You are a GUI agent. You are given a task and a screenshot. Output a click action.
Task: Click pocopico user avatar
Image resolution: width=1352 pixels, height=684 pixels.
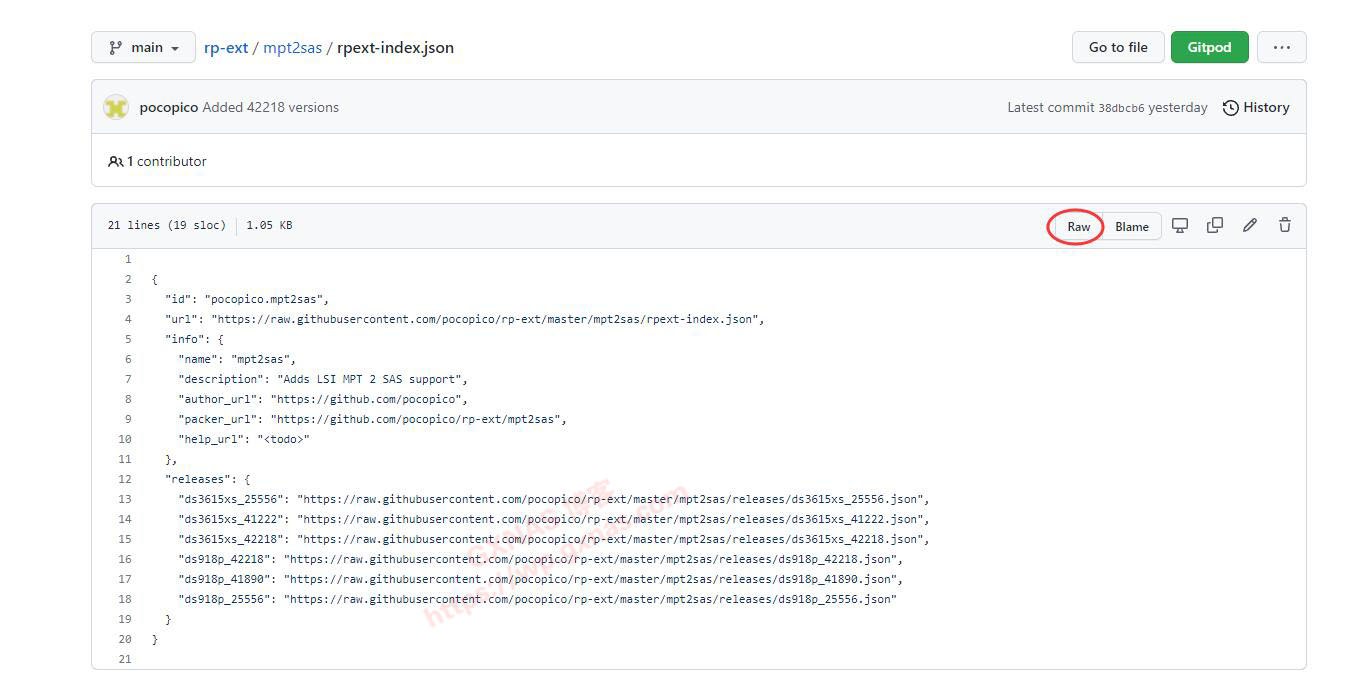tap(116, 107)
